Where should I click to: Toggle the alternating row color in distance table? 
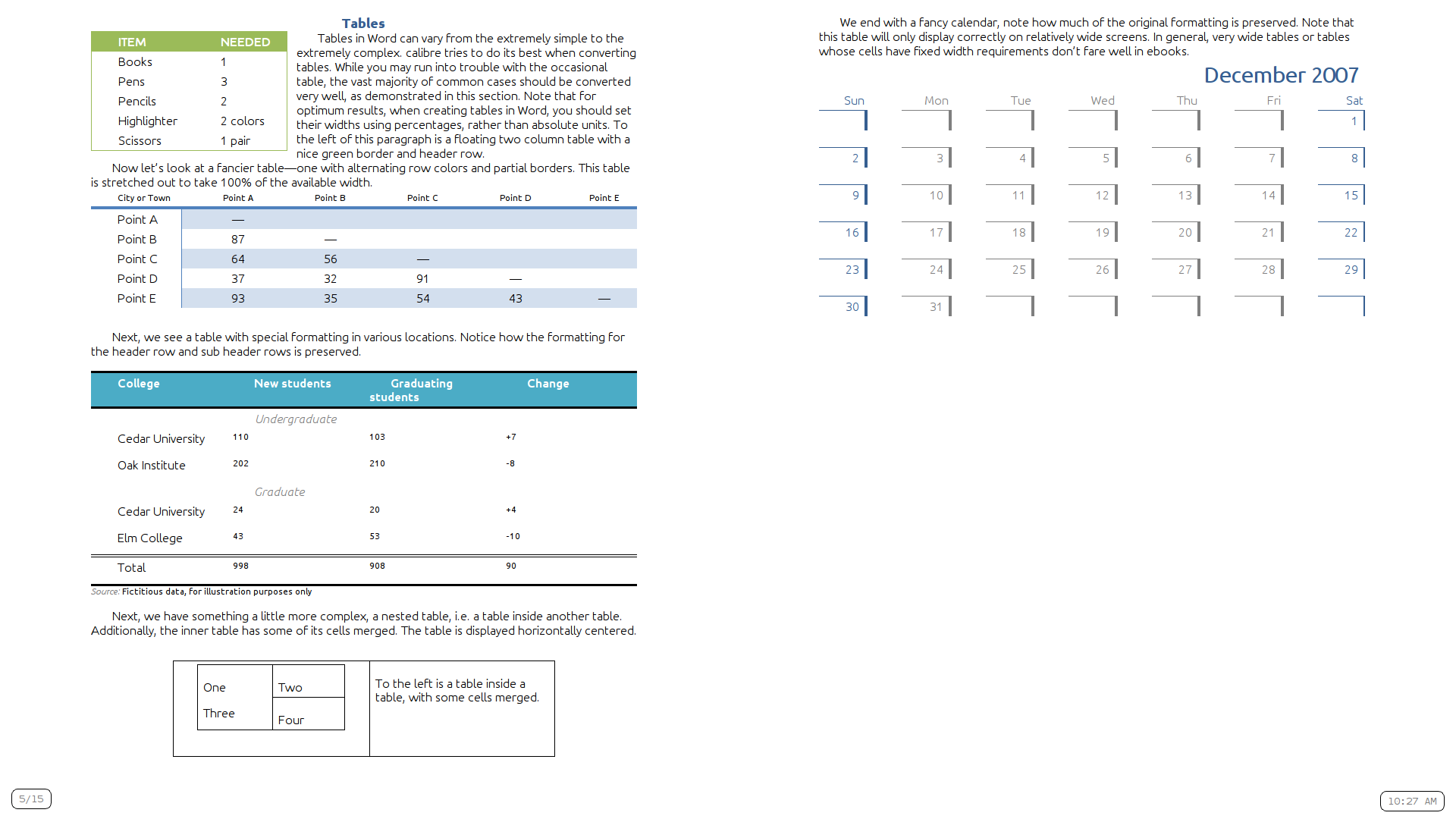tap(365, 258)
